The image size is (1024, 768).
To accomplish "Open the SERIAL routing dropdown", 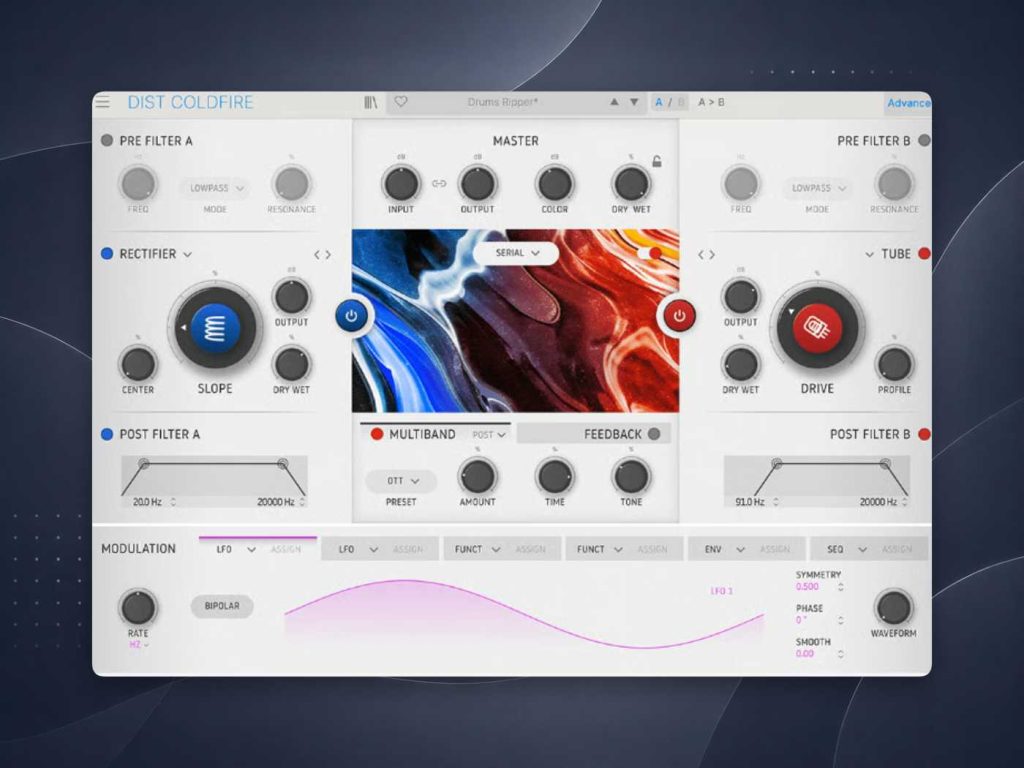I will tap(516, 253).
